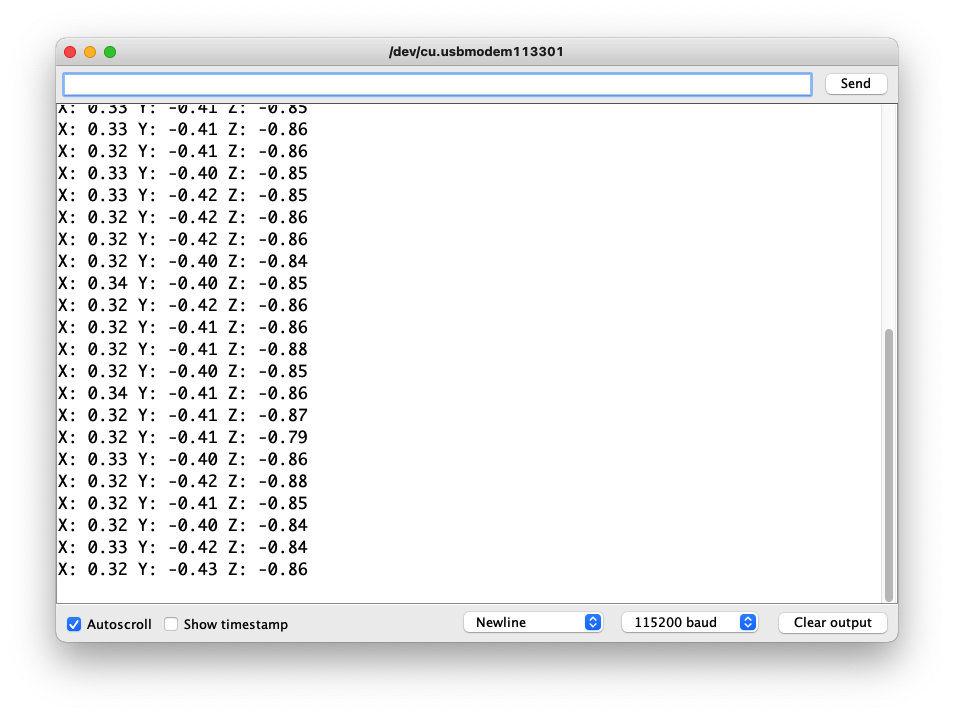Disable the Autoscroll checkbox
Screen dimensions: 954x716
point(74,624)
